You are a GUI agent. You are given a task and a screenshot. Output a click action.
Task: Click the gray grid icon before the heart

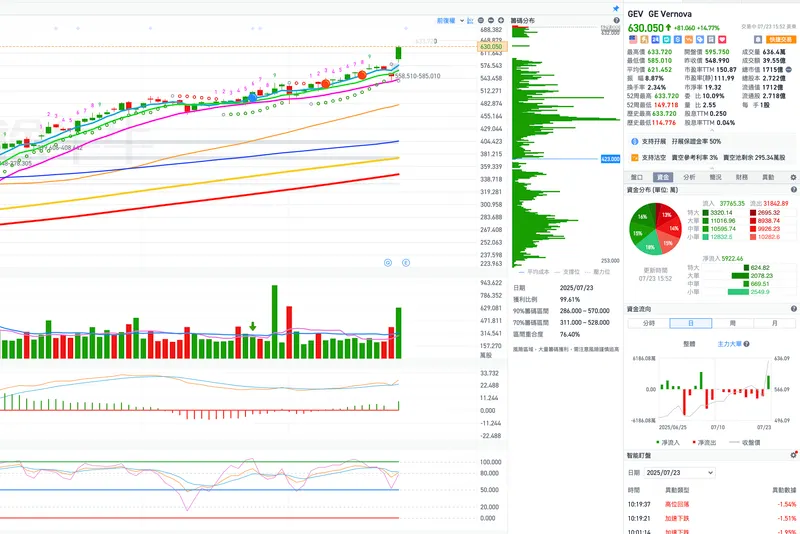(x=711, y=39)
